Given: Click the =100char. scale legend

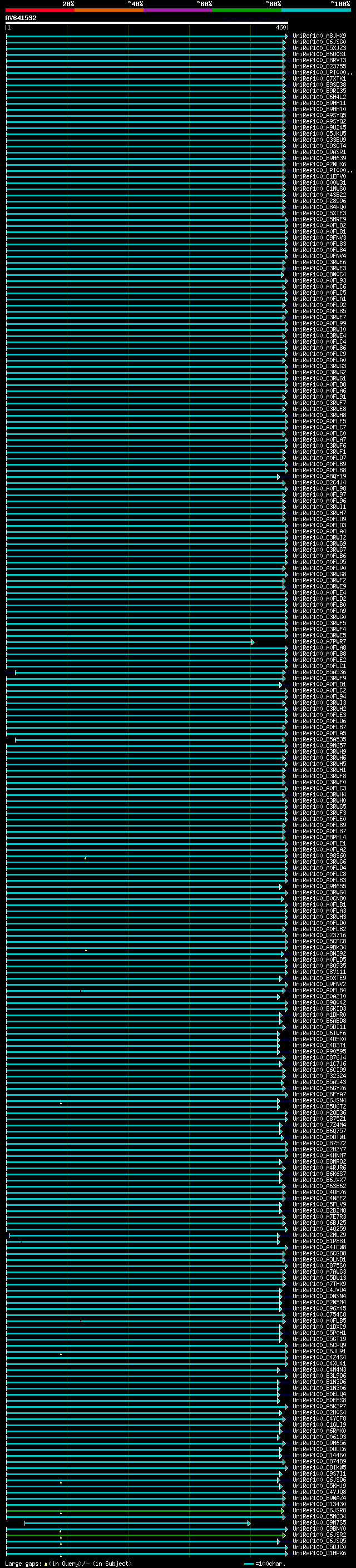Looking at the screenshot, I should point(265,1564).
